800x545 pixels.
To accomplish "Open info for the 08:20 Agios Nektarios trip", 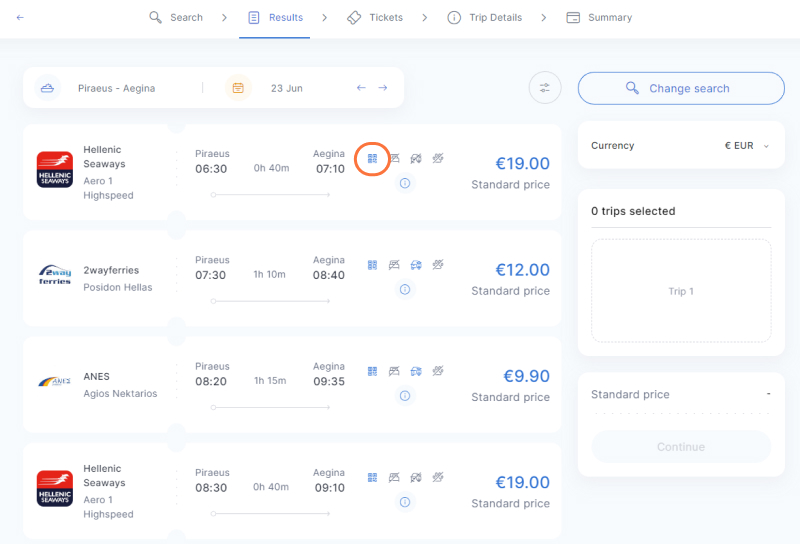I will 405,396.
